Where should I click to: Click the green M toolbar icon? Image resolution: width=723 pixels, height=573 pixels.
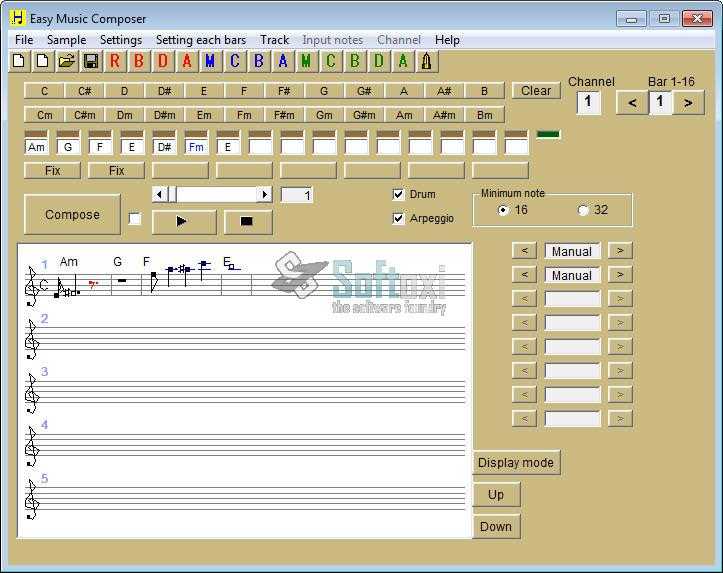click(x=307, y=61)
